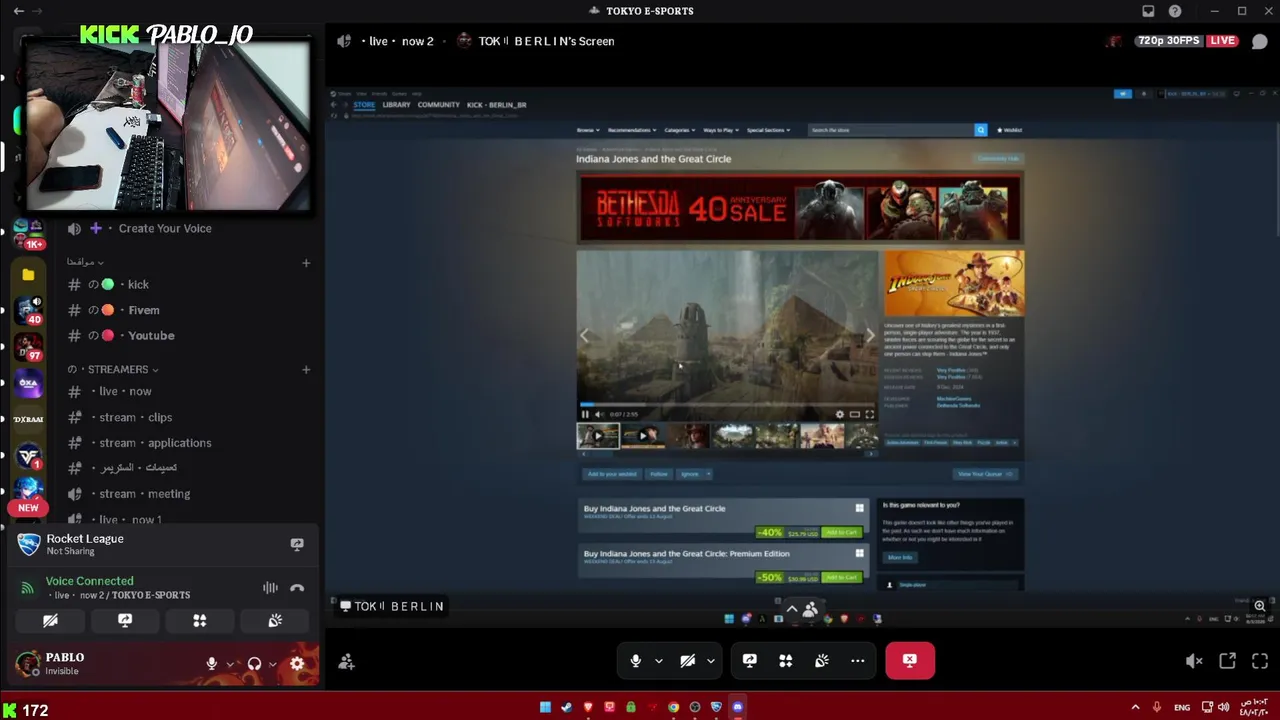Stop watching stream with red button
Viewport: 1280px width, 720px height.
pos(910,660)
